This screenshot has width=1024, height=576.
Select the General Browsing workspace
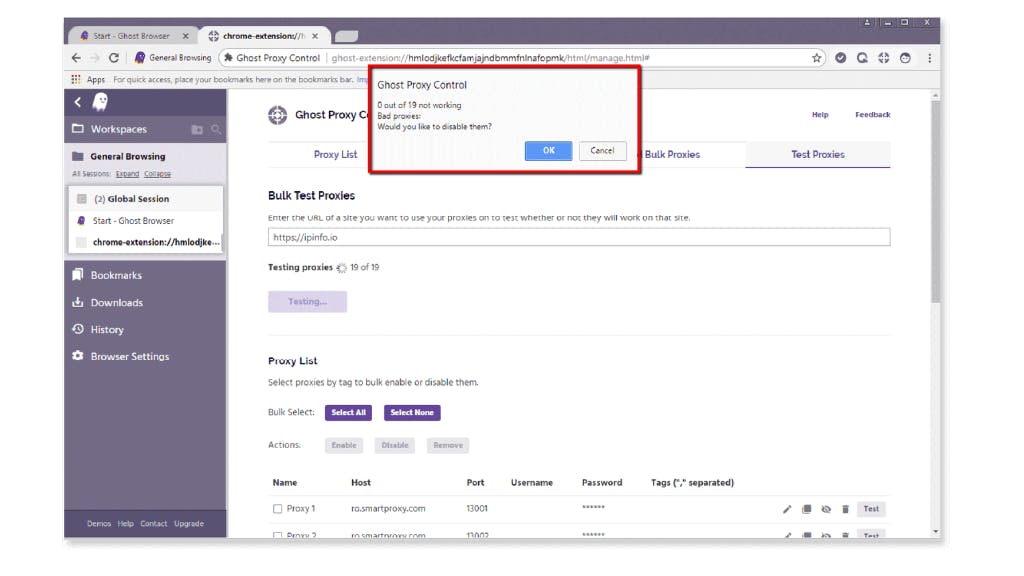click(x=128, y=157)
